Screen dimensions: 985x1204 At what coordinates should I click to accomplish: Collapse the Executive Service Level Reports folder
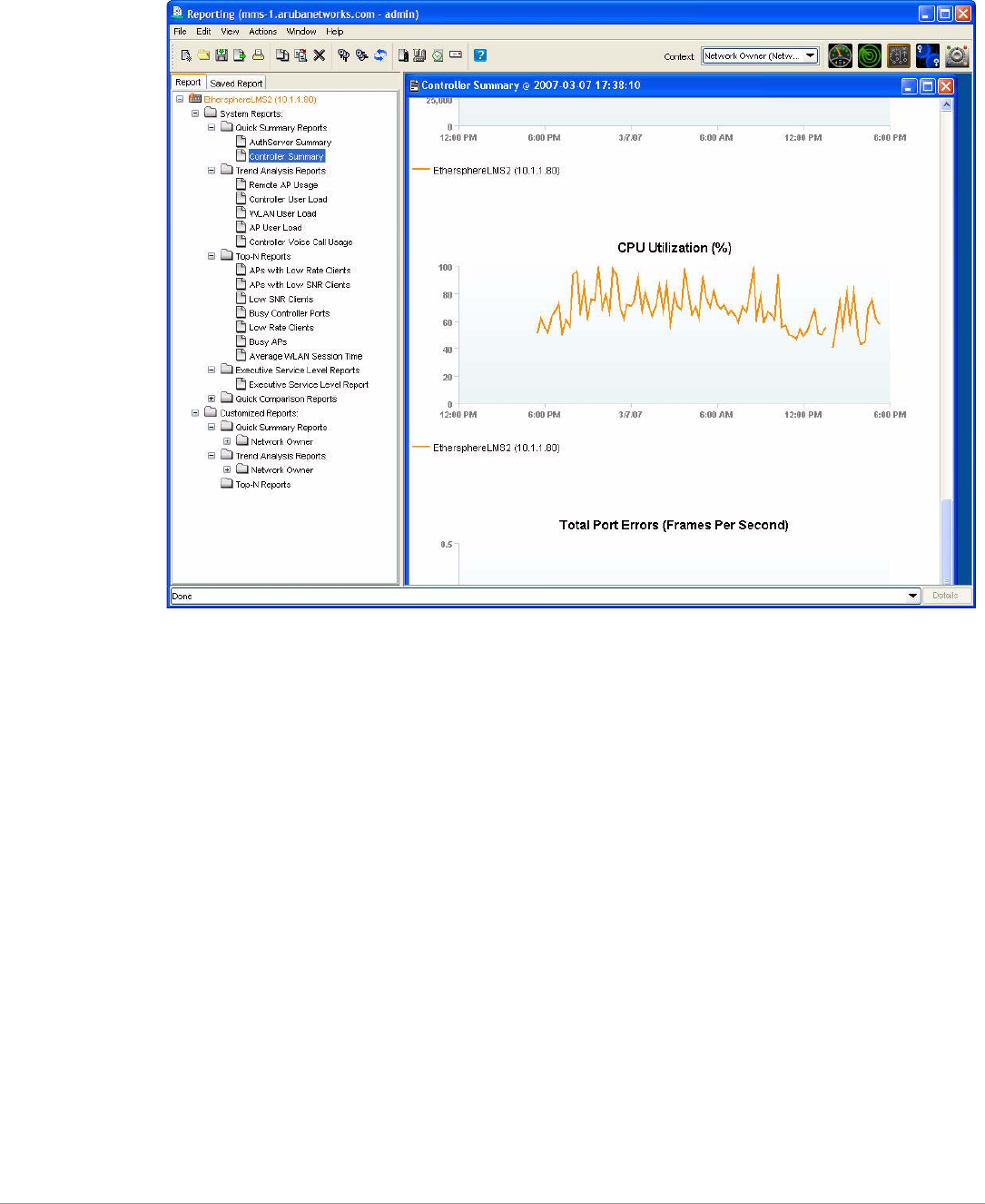212,370
